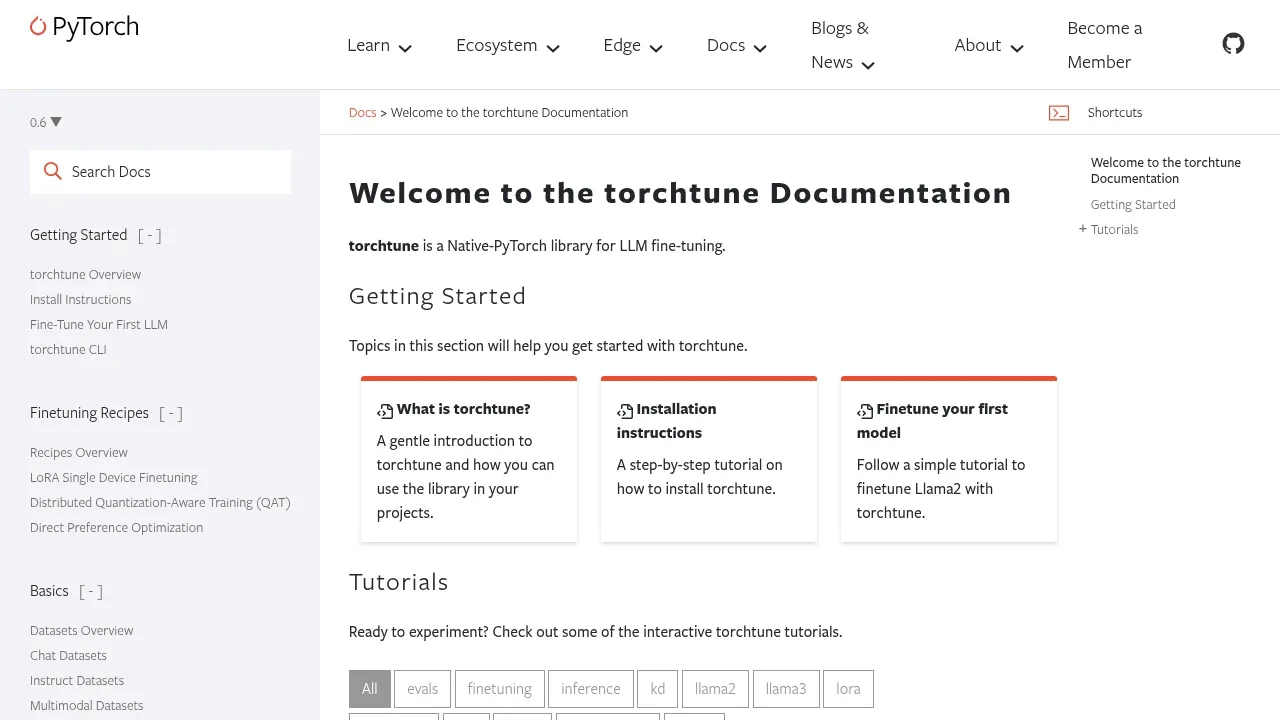Select the All tutorial filter tag
This screenshot has width=1280, height=720.
click(370, 688)
